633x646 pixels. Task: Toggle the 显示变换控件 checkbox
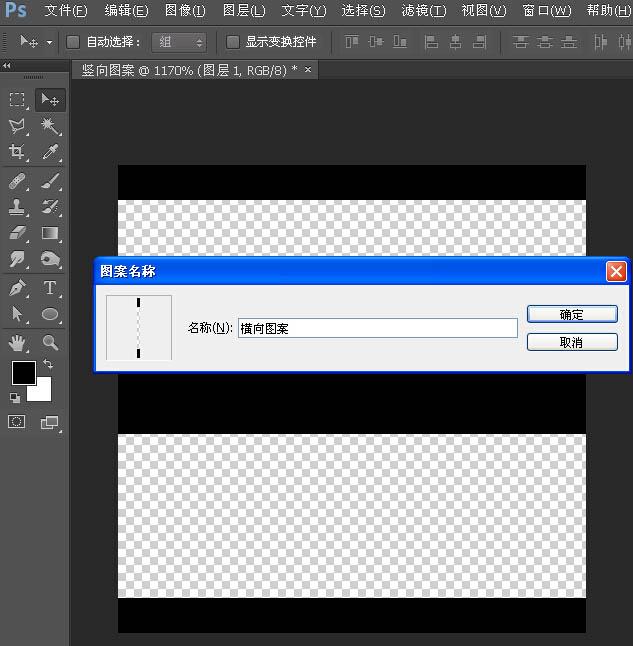(x=233, y=43)
